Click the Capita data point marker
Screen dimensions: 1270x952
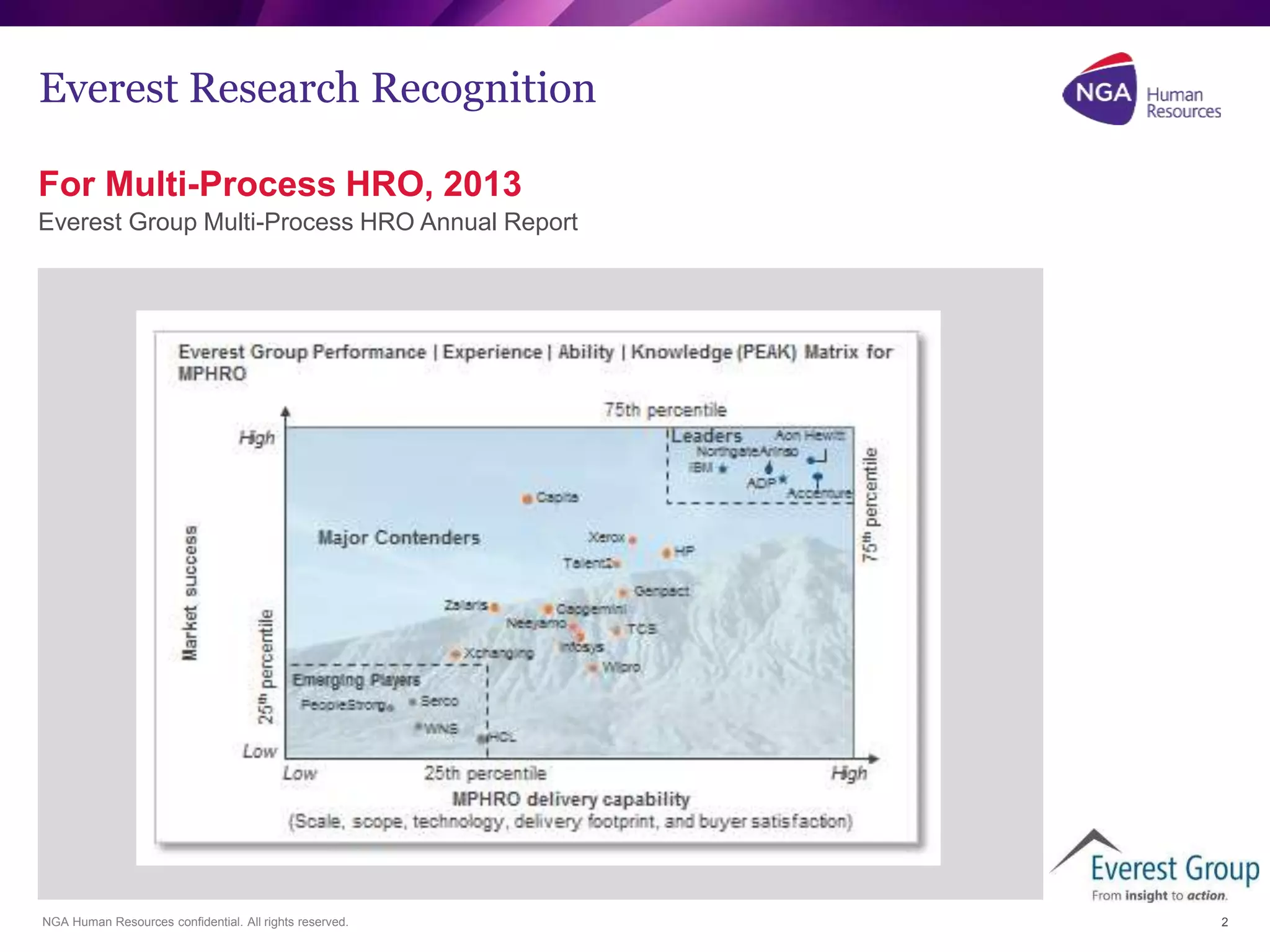pos(527,498)
